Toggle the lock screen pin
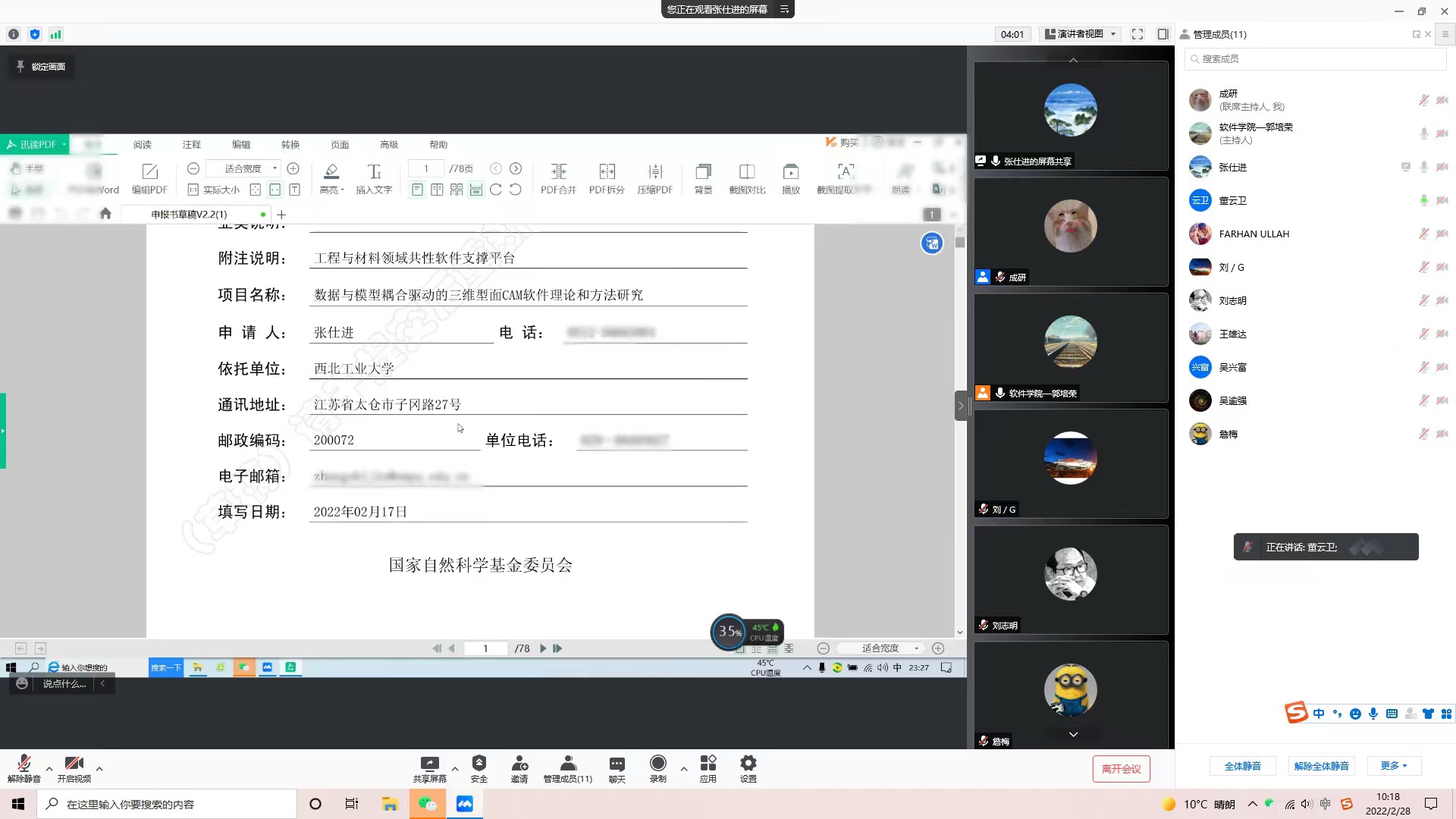The width and height of the screenshot is (1456, 819). tap(41, 67)
